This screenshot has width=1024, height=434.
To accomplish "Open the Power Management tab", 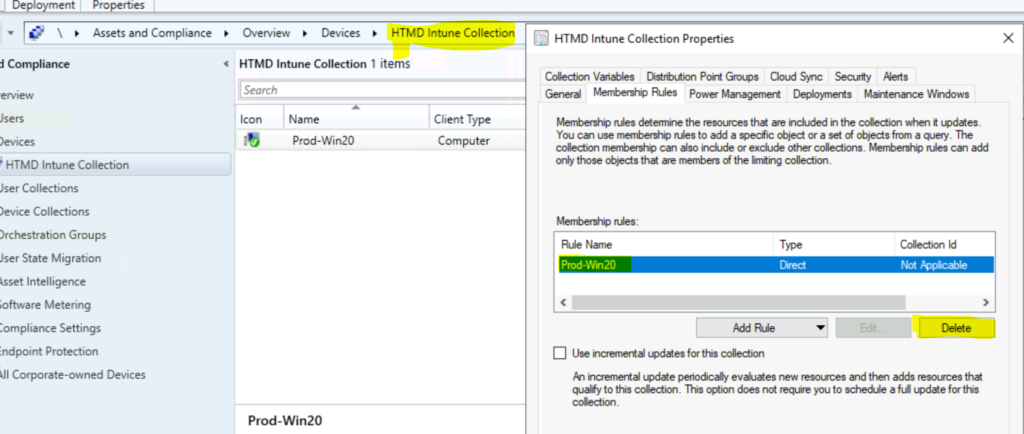I will pos(735,94).
